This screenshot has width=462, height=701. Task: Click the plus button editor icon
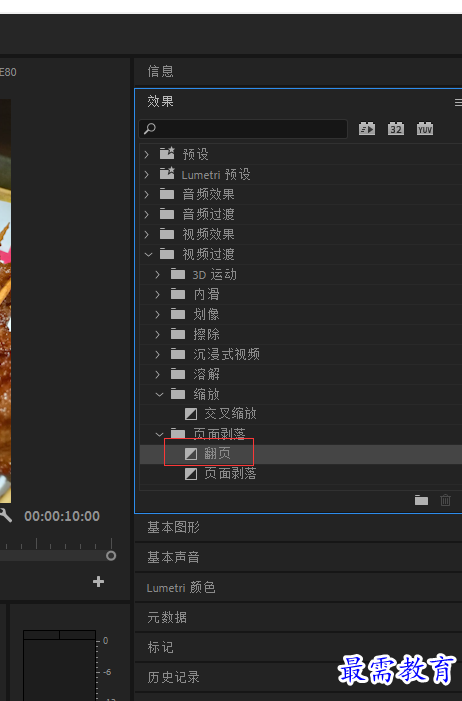click(98, 581)
